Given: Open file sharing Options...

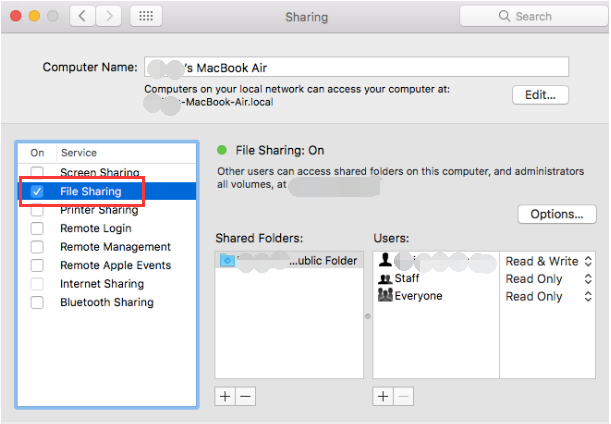Looking at the screenshot, I should [557, 214].
